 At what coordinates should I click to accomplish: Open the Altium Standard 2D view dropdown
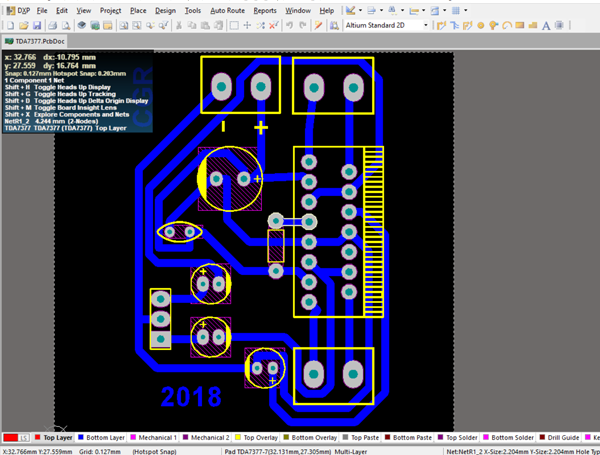(426, 25)
